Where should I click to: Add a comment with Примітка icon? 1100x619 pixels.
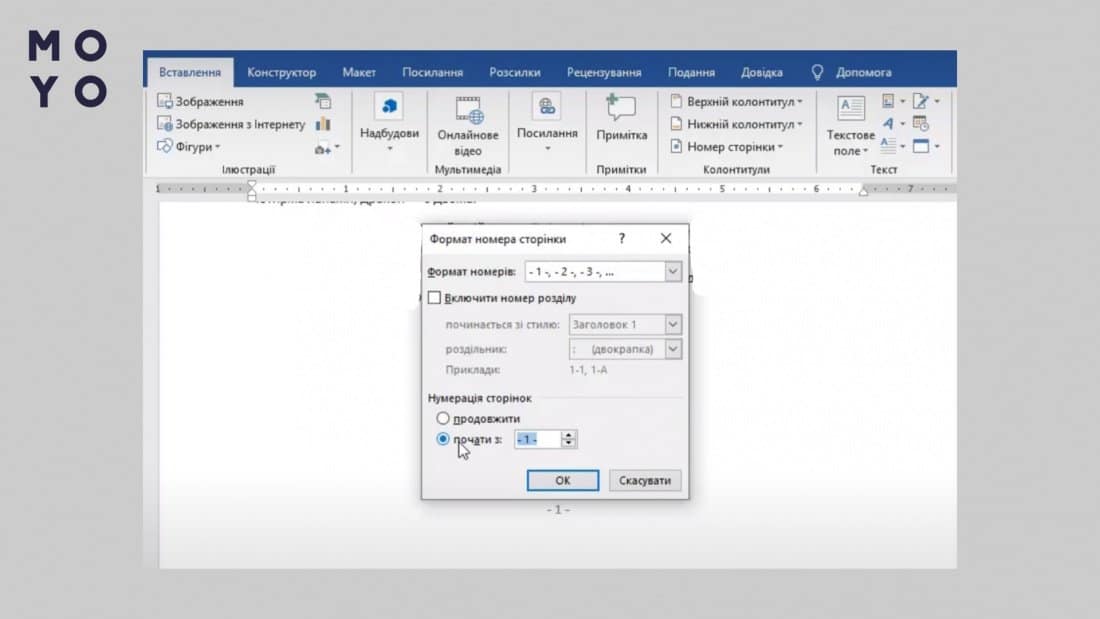coord(621,108)
